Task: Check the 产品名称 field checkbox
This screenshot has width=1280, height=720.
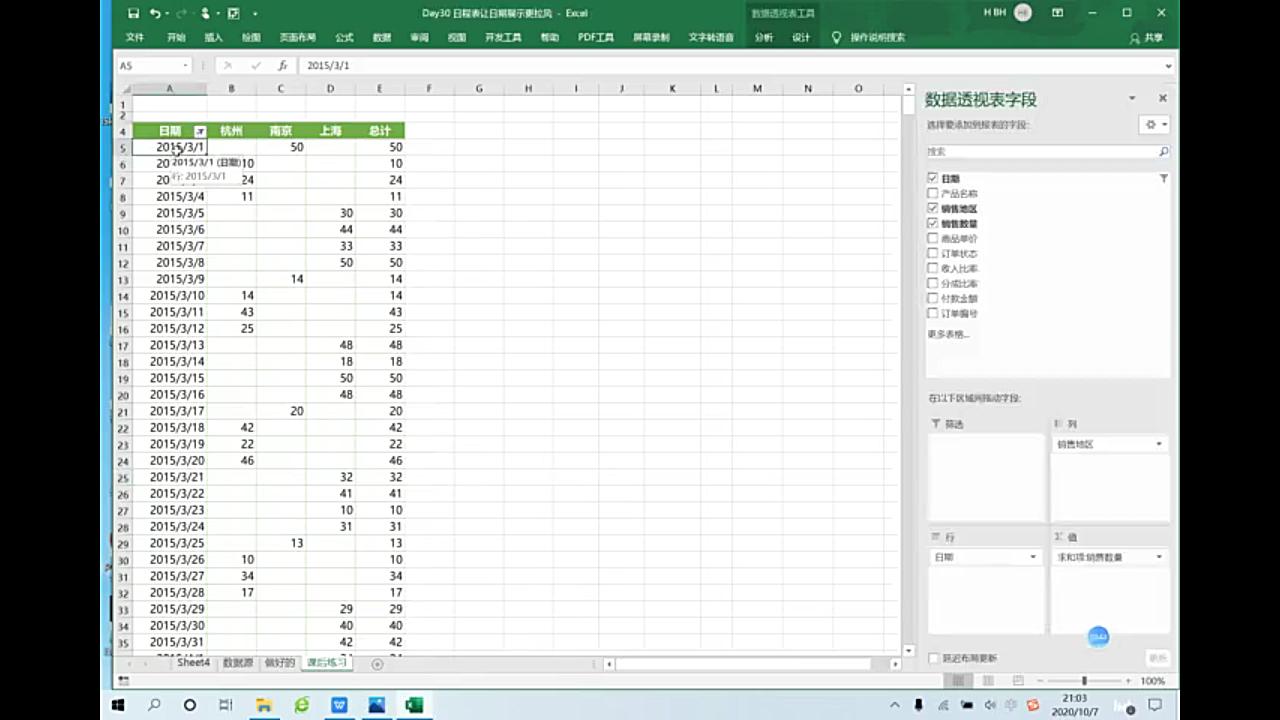Action: tap(933, 193)
